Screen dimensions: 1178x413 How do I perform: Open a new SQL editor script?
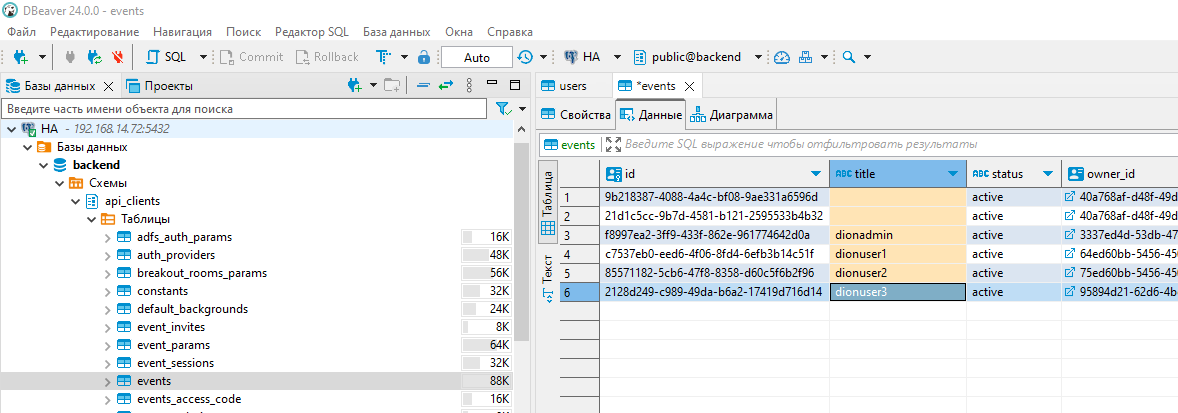click(166, 56)
